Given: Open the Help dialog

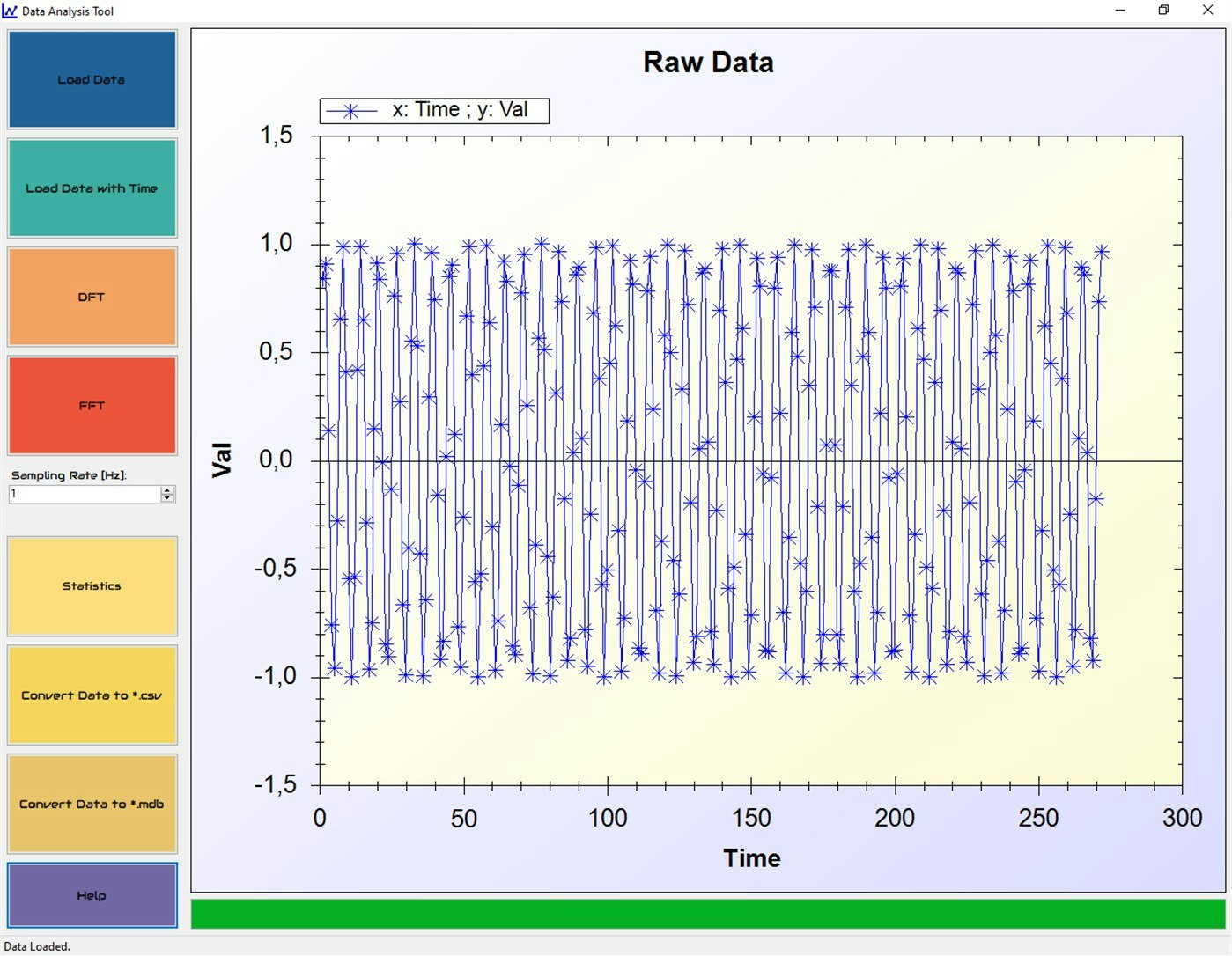Looking at the screenshot, I should tap(92, 895).
